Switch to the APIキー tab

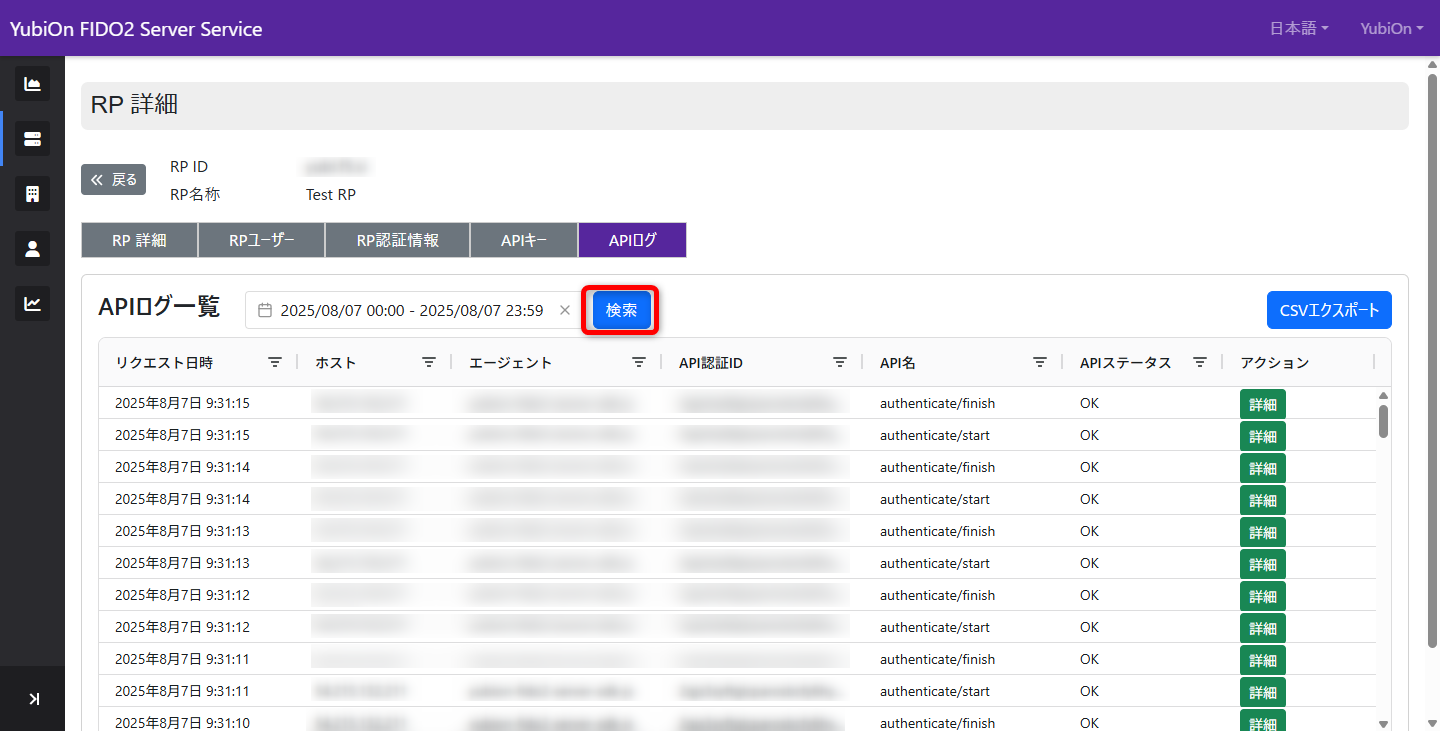(x=524, y=240)
